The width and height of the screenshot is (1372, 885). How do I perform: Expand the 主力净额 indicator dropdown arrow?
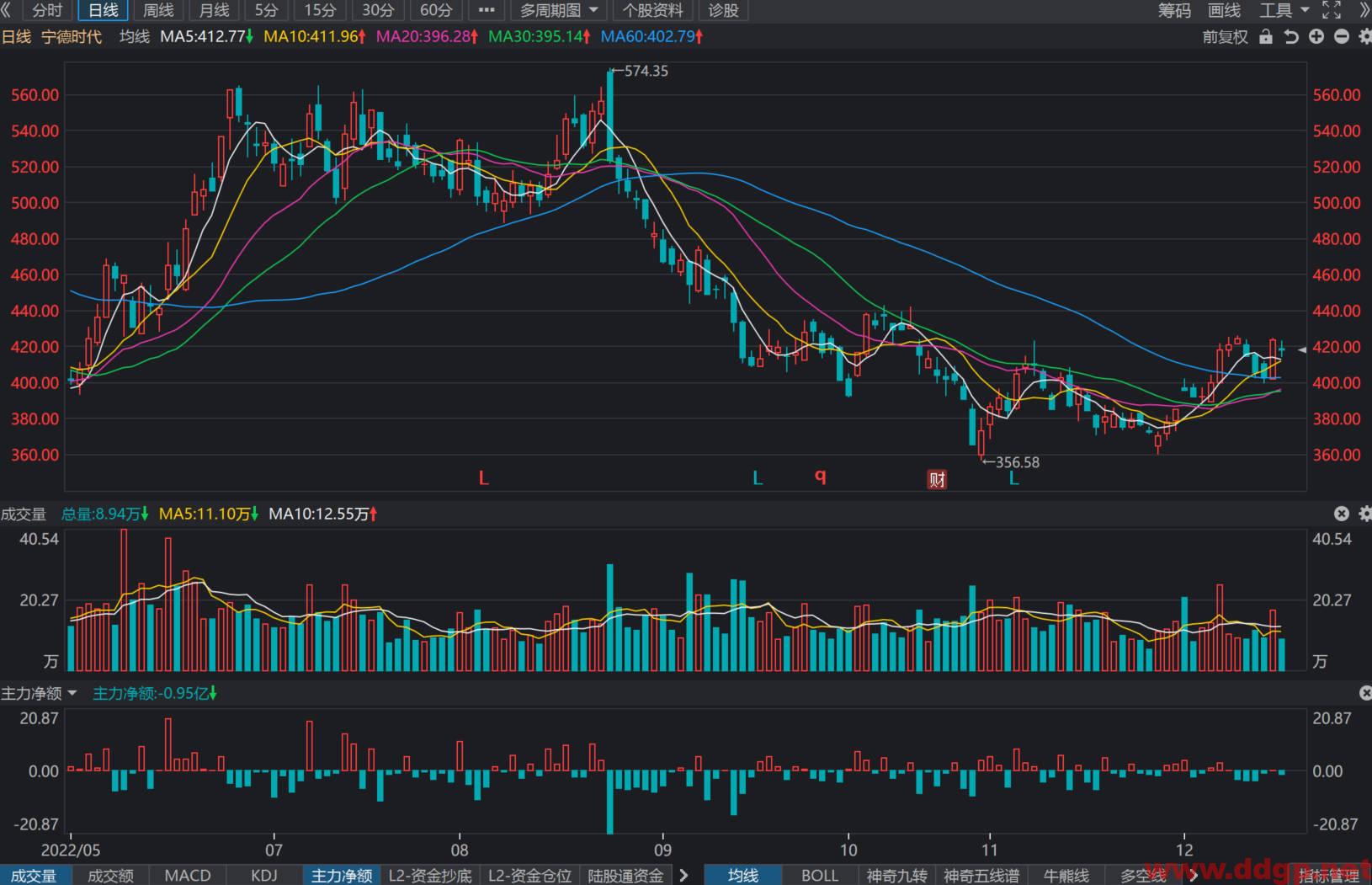pos(72,693)
